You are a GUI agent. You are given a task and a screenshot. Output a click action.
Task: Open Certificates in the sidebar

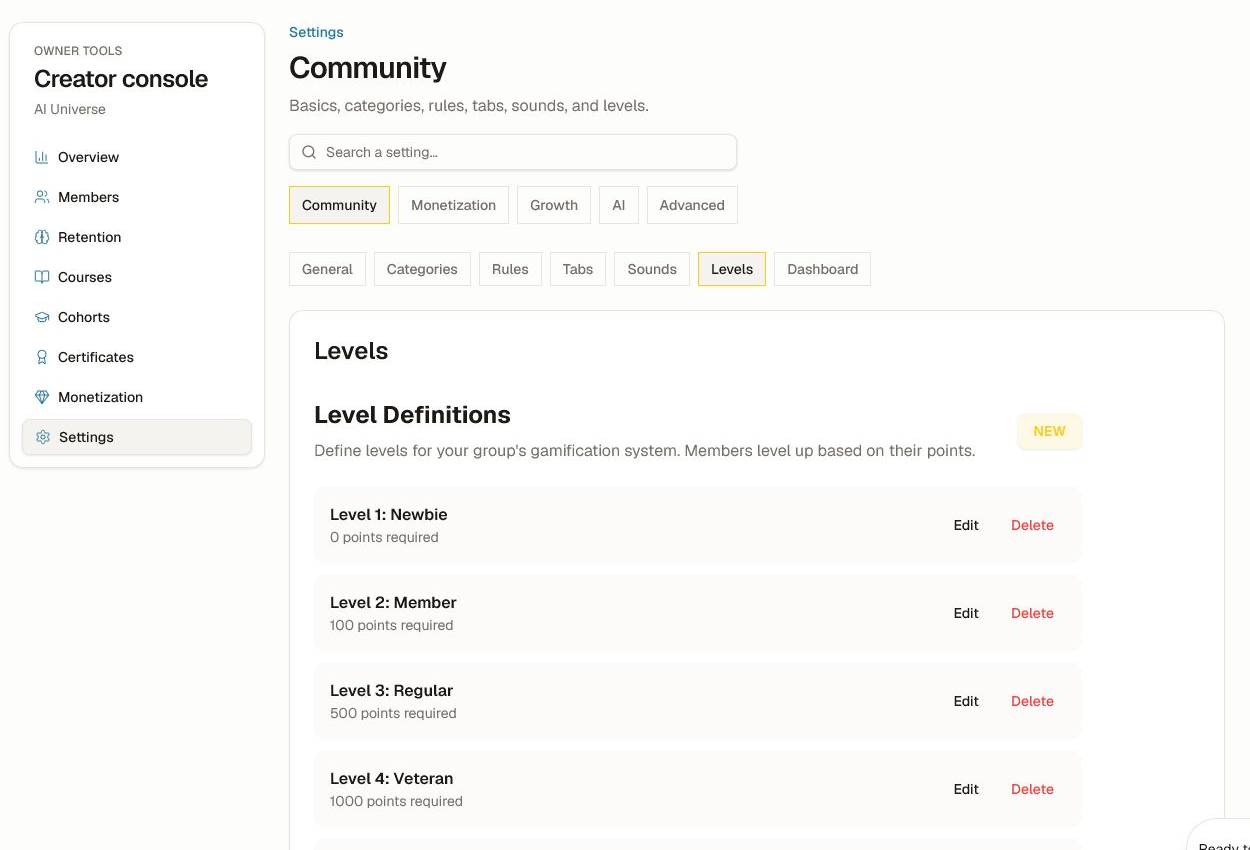click(137, 357)
